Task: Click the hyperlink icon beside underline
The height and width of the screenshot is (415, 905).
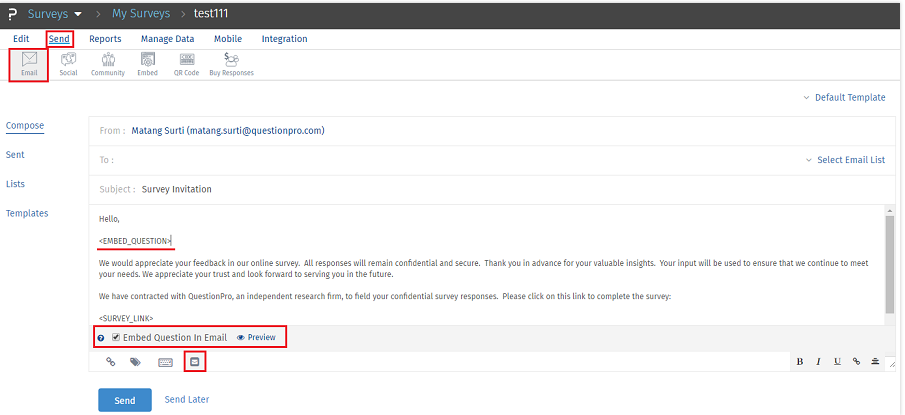Action: click(856, 362)
